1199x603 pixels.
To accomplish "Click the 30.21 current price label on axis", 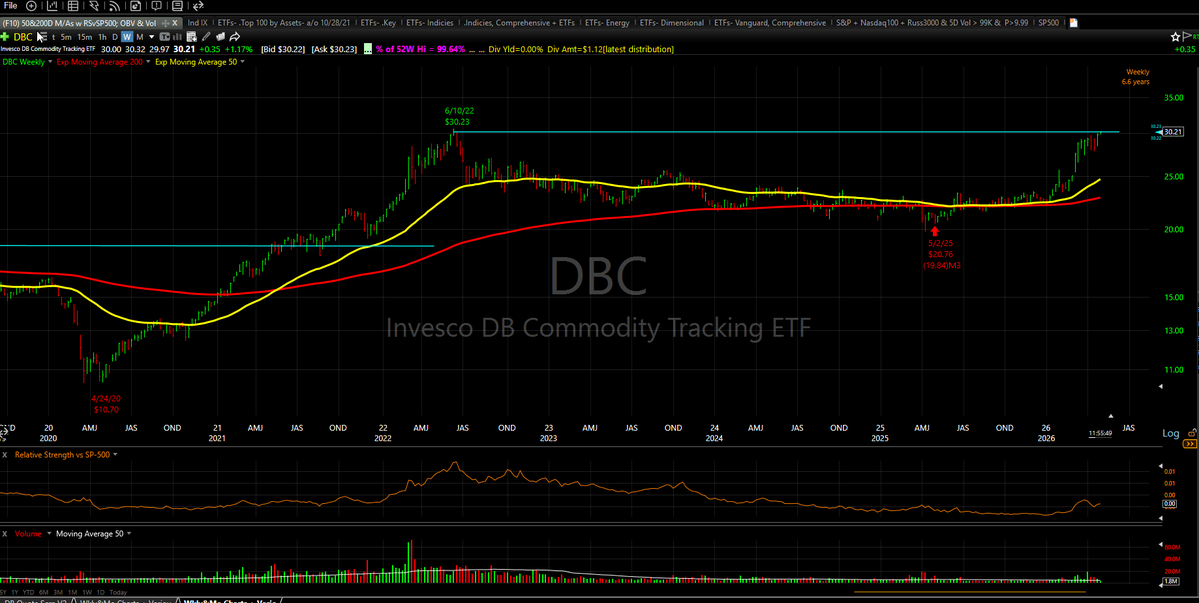I will coord(1173,131).
